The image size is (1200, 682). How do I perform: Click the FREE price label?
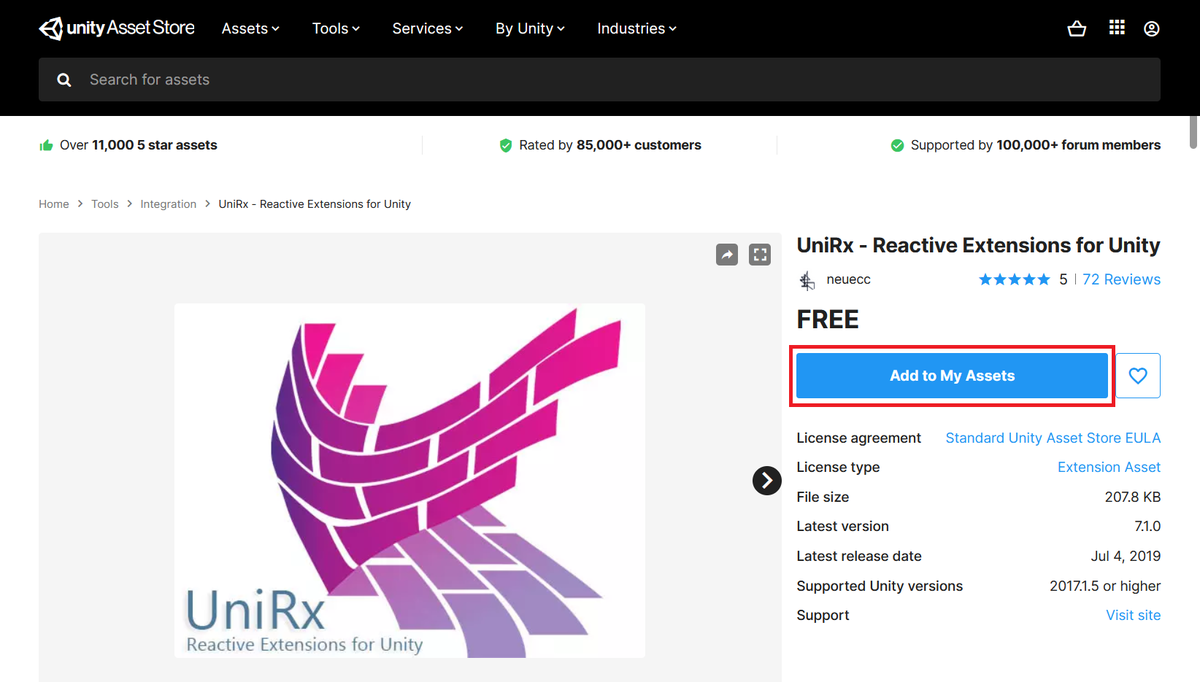pos(828,320)
